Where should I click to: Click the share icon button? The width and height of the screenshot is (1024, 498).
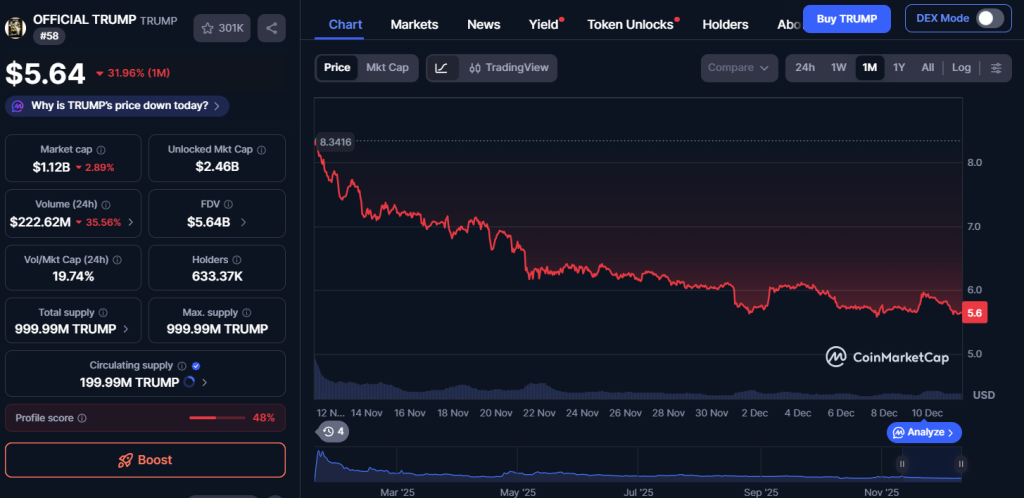(271, 28)
